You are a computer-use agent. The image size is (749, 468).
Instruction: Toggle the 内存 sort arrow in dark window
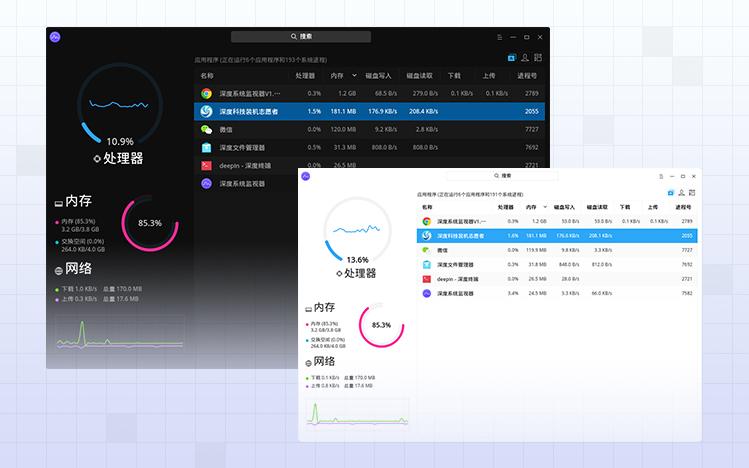point(354,75)
